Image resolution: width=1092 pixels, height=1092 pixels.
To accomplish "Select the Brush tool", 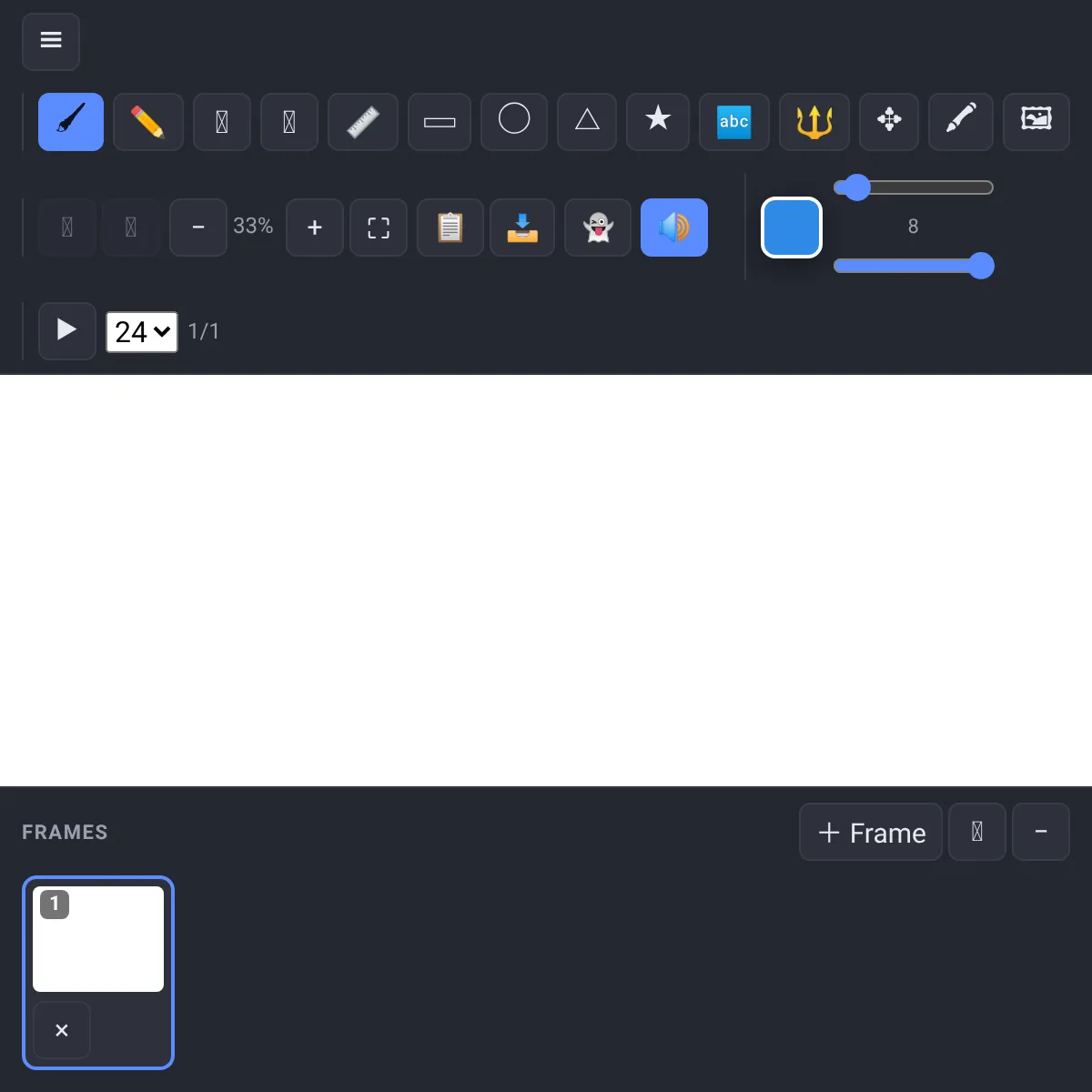I will [x=71, y=122].
